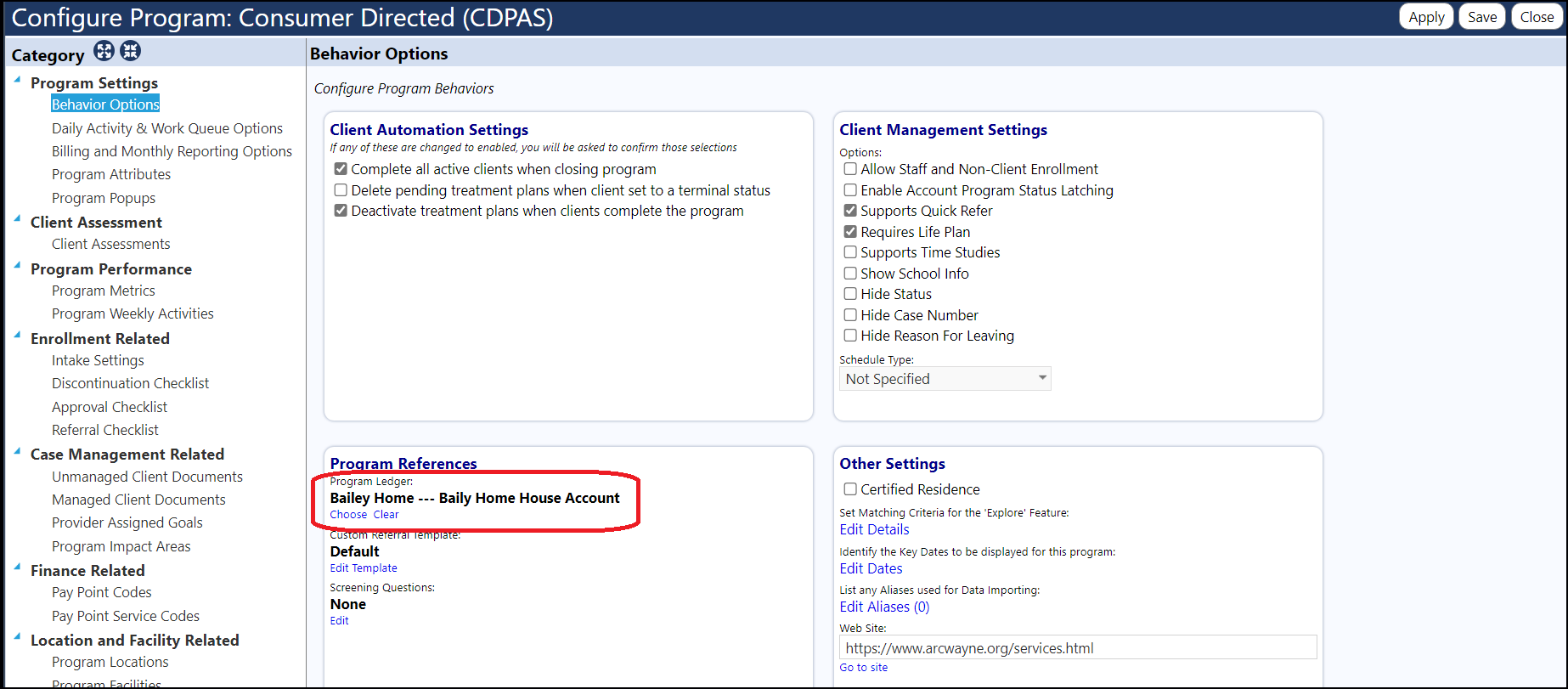Screen dimensions: 1568x689
Task: Edit the Screening Questions
Action: 340,621
